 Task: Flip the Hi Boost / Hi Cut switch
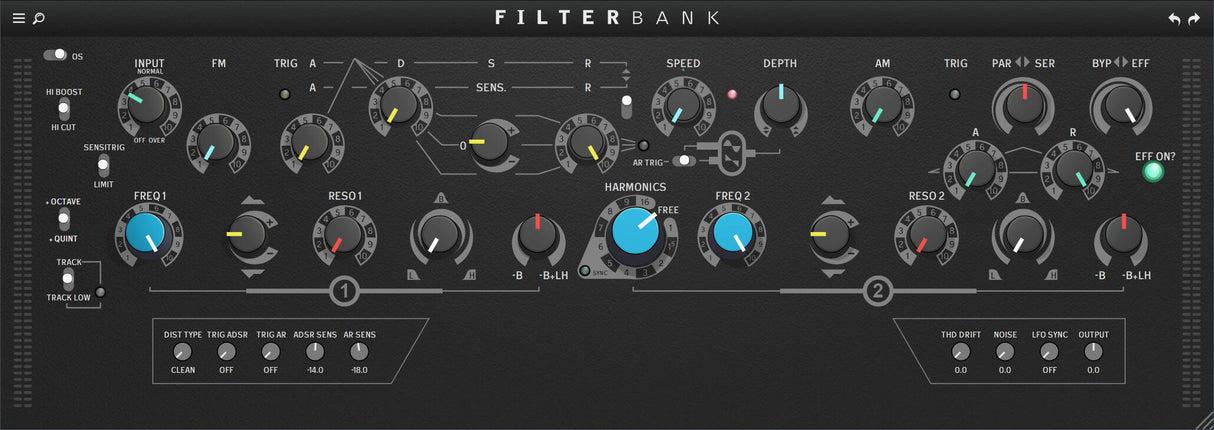click(x=63, y=109)
